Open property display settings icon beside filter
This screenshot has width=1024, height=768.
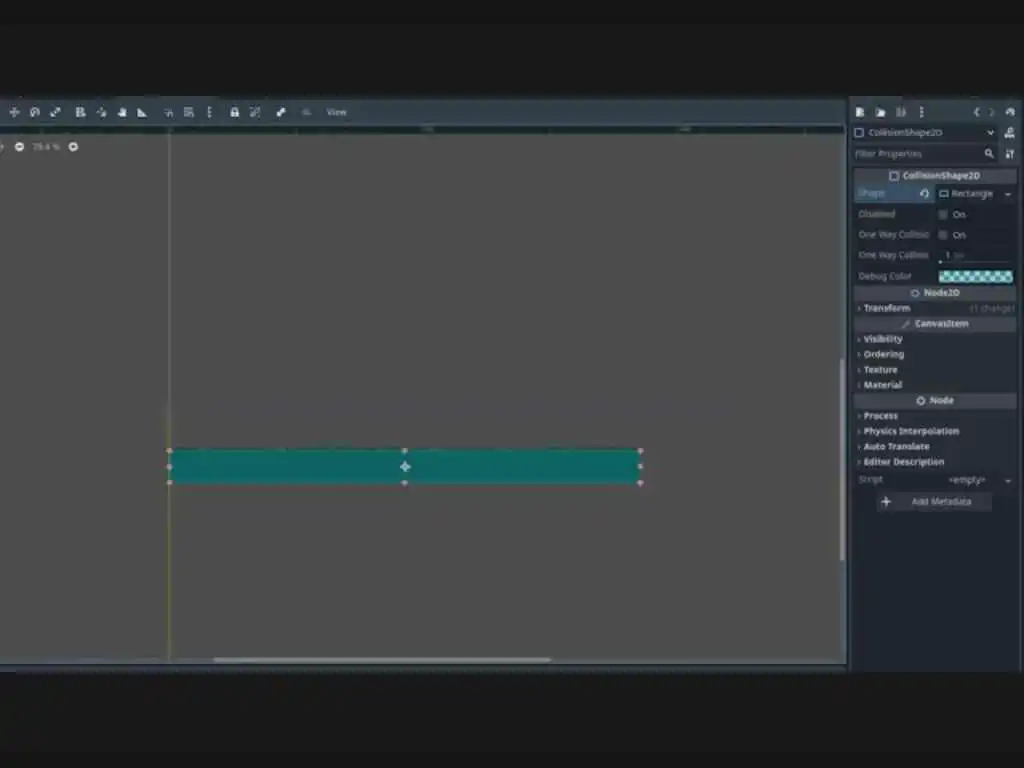1010,153
